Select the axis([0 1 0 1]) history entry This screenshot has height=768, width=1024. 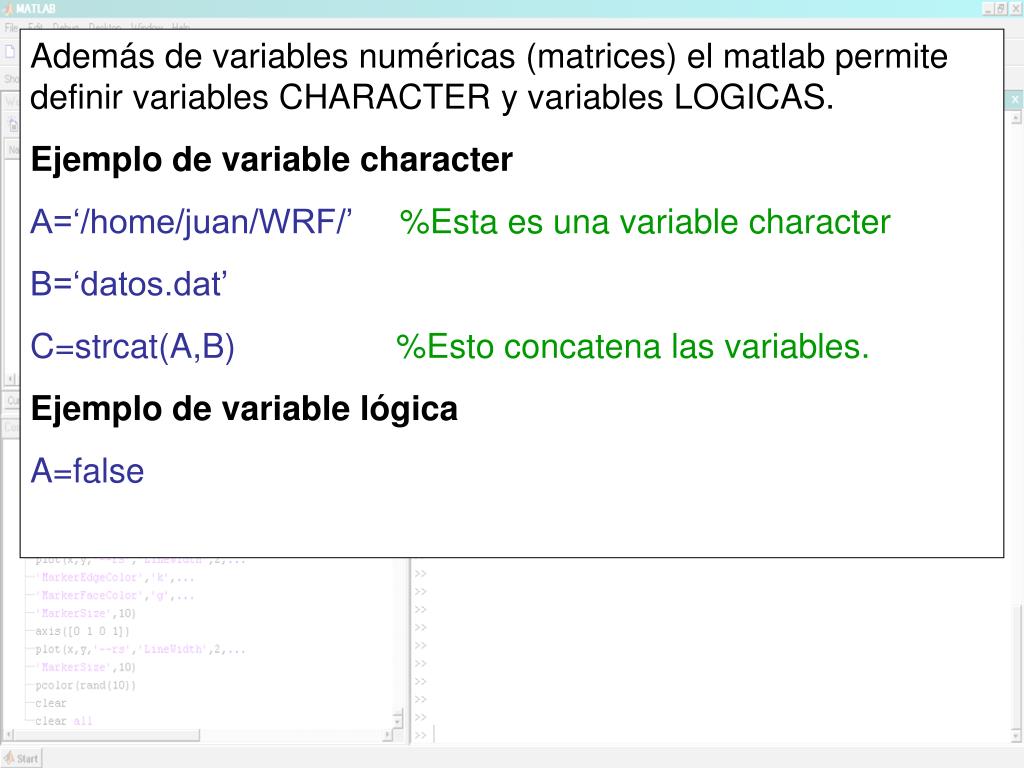point(82,632)
